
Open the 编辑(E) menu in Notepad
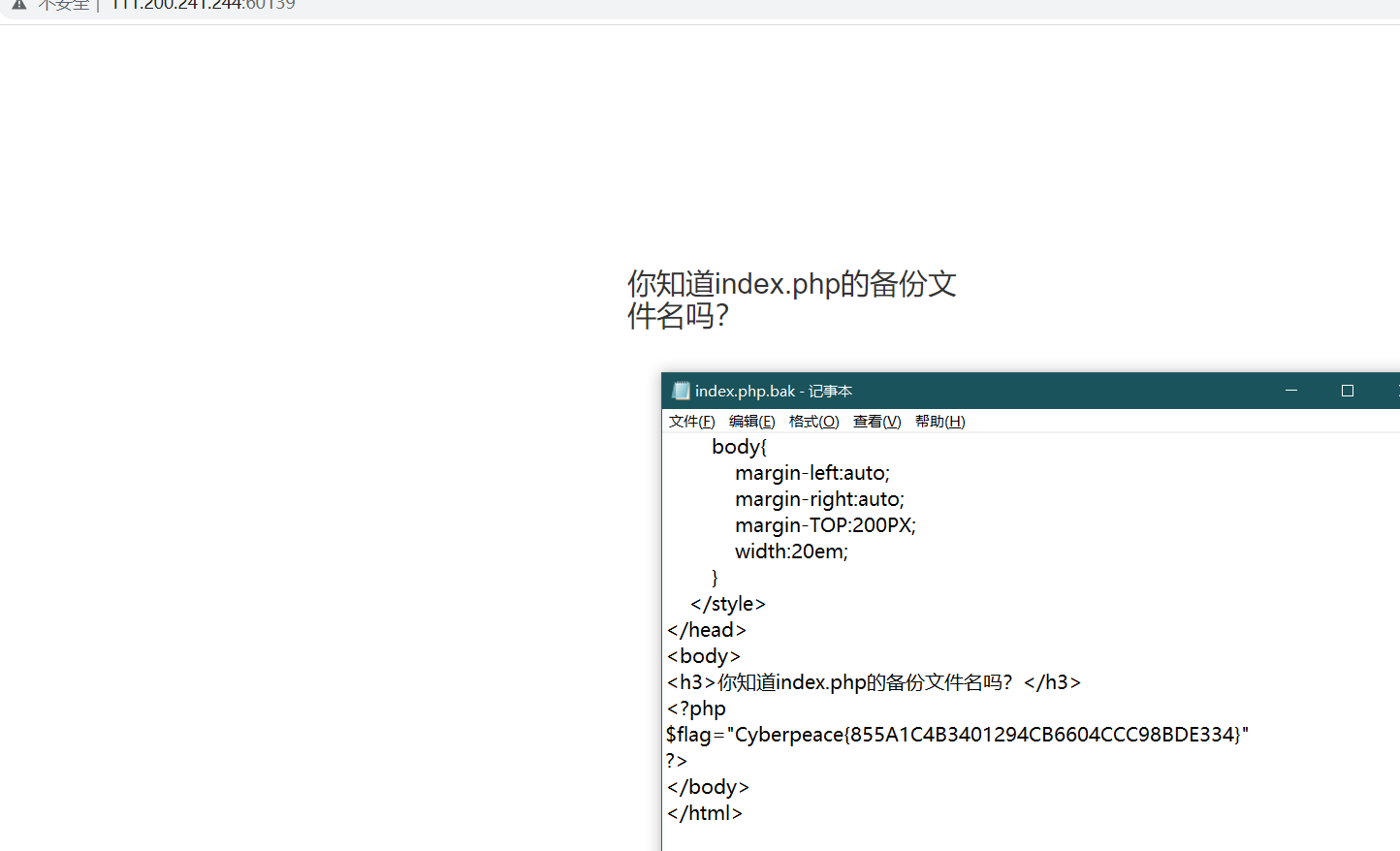click(751, 421)
